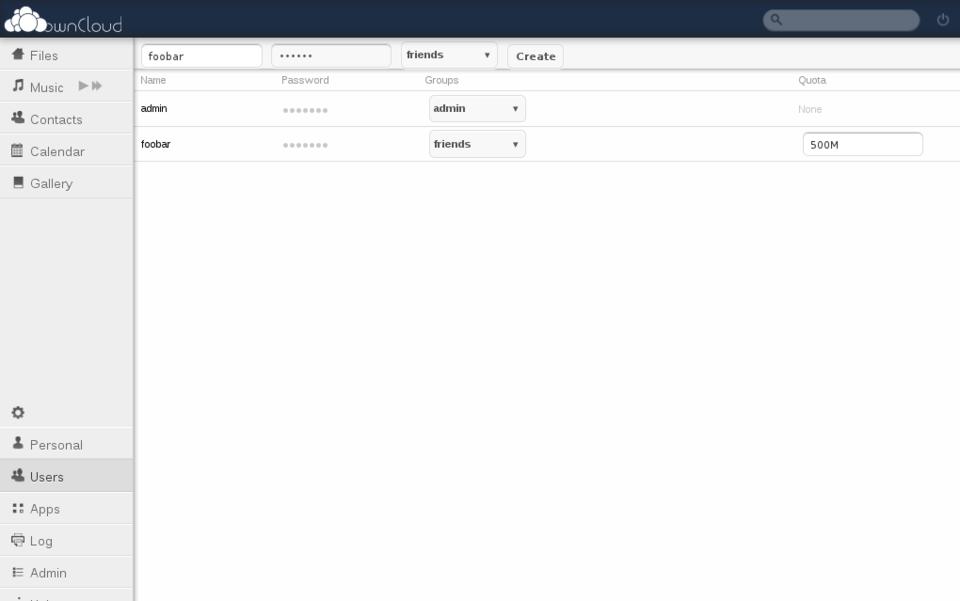Open the Gallery section

pos(51,183)
